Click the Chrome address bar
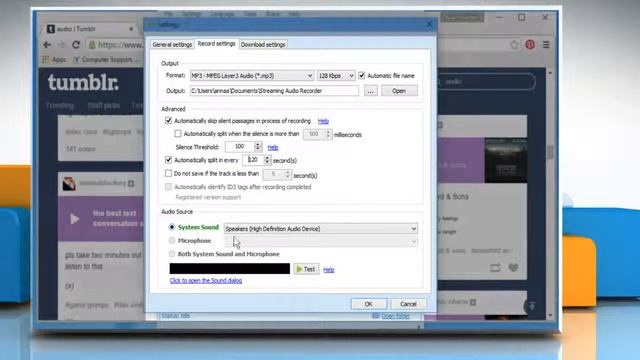This screenshot has width=640, height=360. pyautogui.click(x=116, y=45)
